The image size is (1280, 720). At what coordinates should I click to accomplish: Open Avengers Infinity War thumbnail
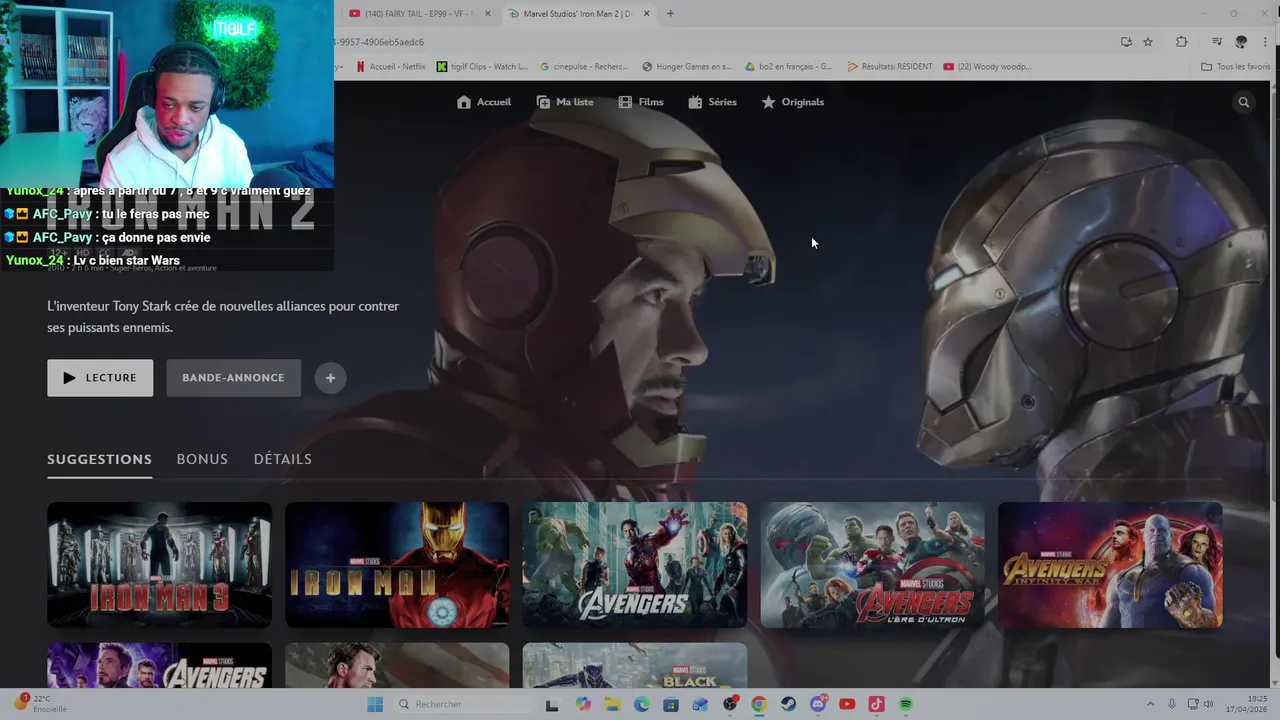pos(1110,564)
